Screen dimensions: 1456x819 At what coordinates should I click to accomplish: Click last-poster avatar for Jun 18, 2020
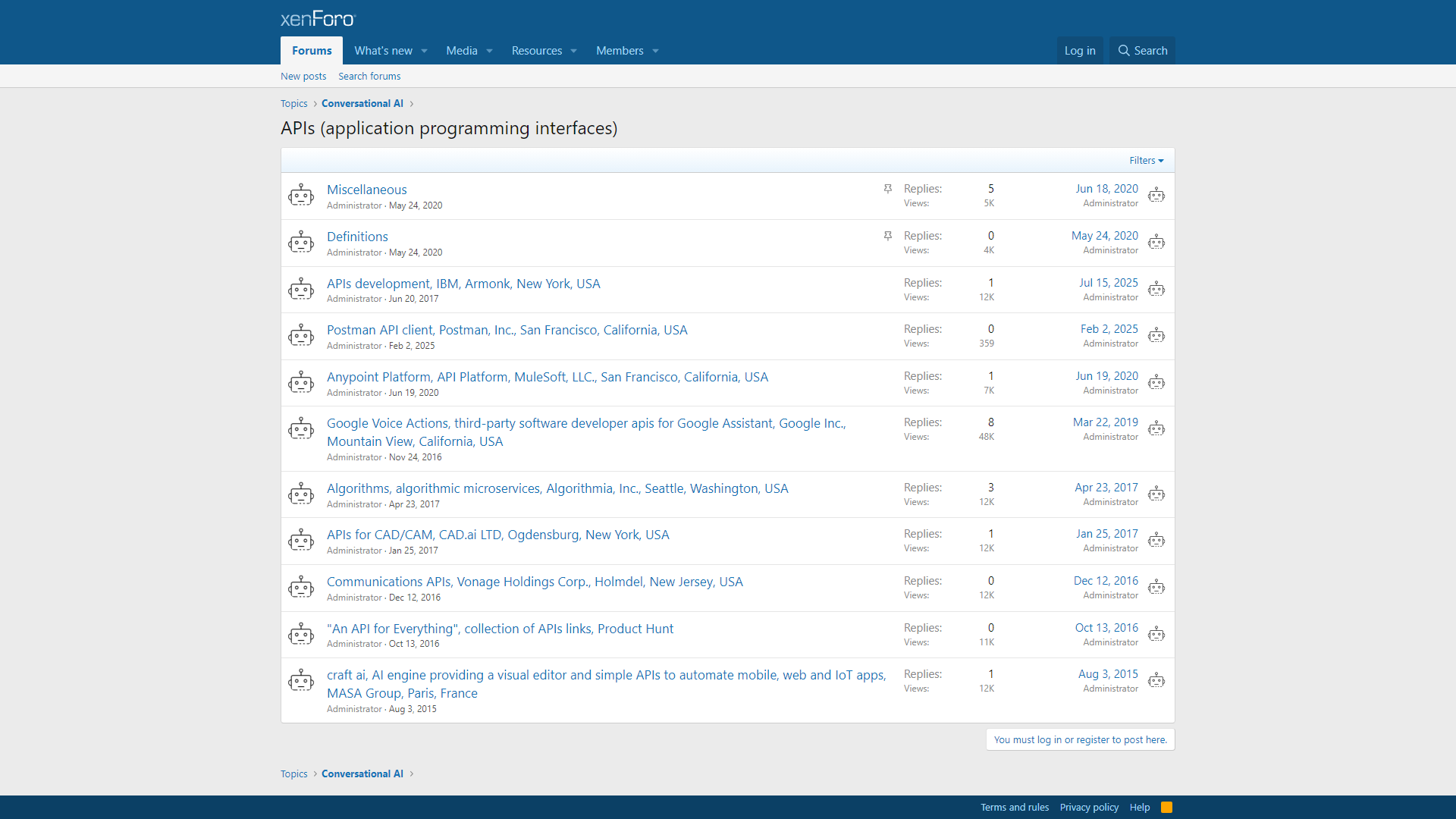click(1156, 196)
